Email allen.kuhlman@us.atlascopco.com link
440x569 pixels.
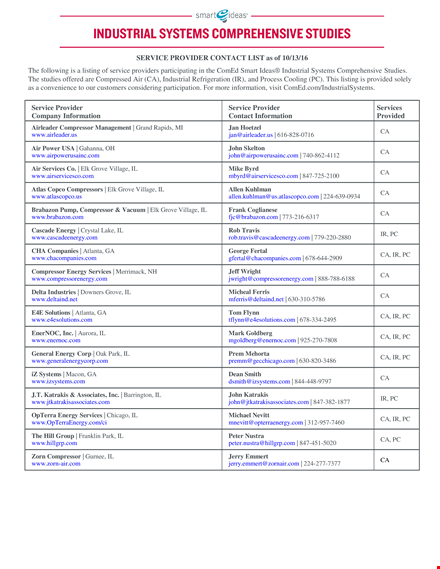click(274, 196)
